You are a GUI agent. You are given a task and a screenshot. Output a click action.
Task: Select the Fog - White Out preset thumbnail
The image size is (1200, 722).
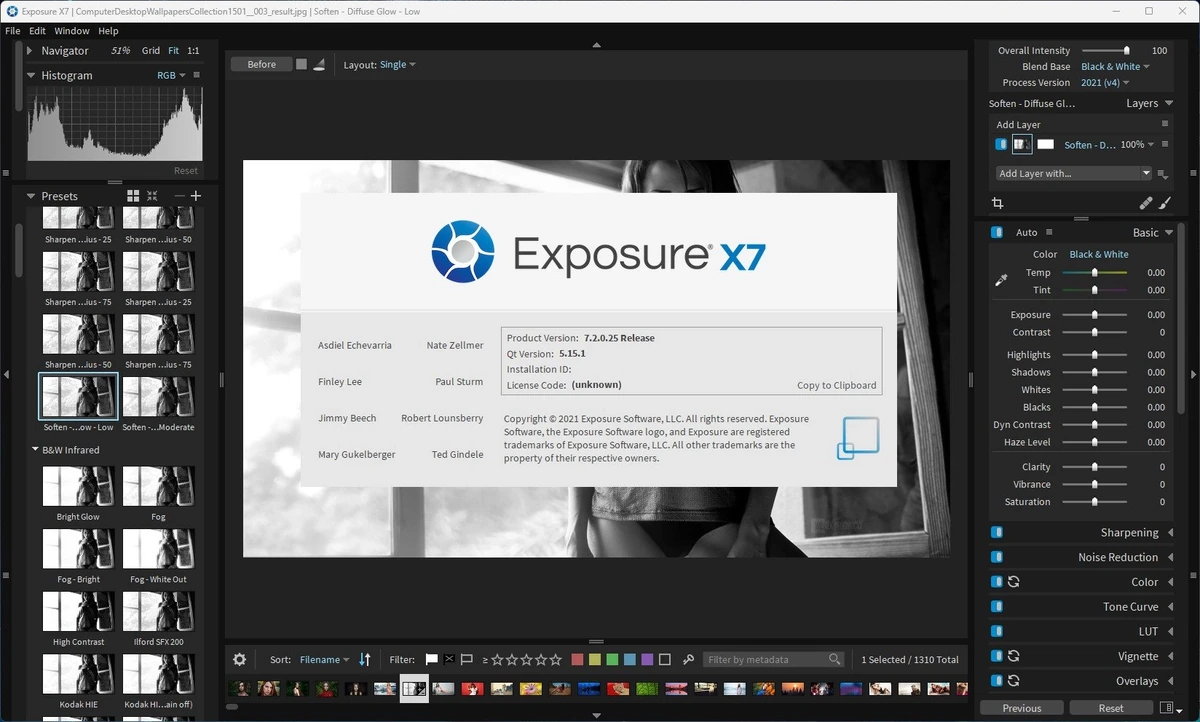pos(158,549)
